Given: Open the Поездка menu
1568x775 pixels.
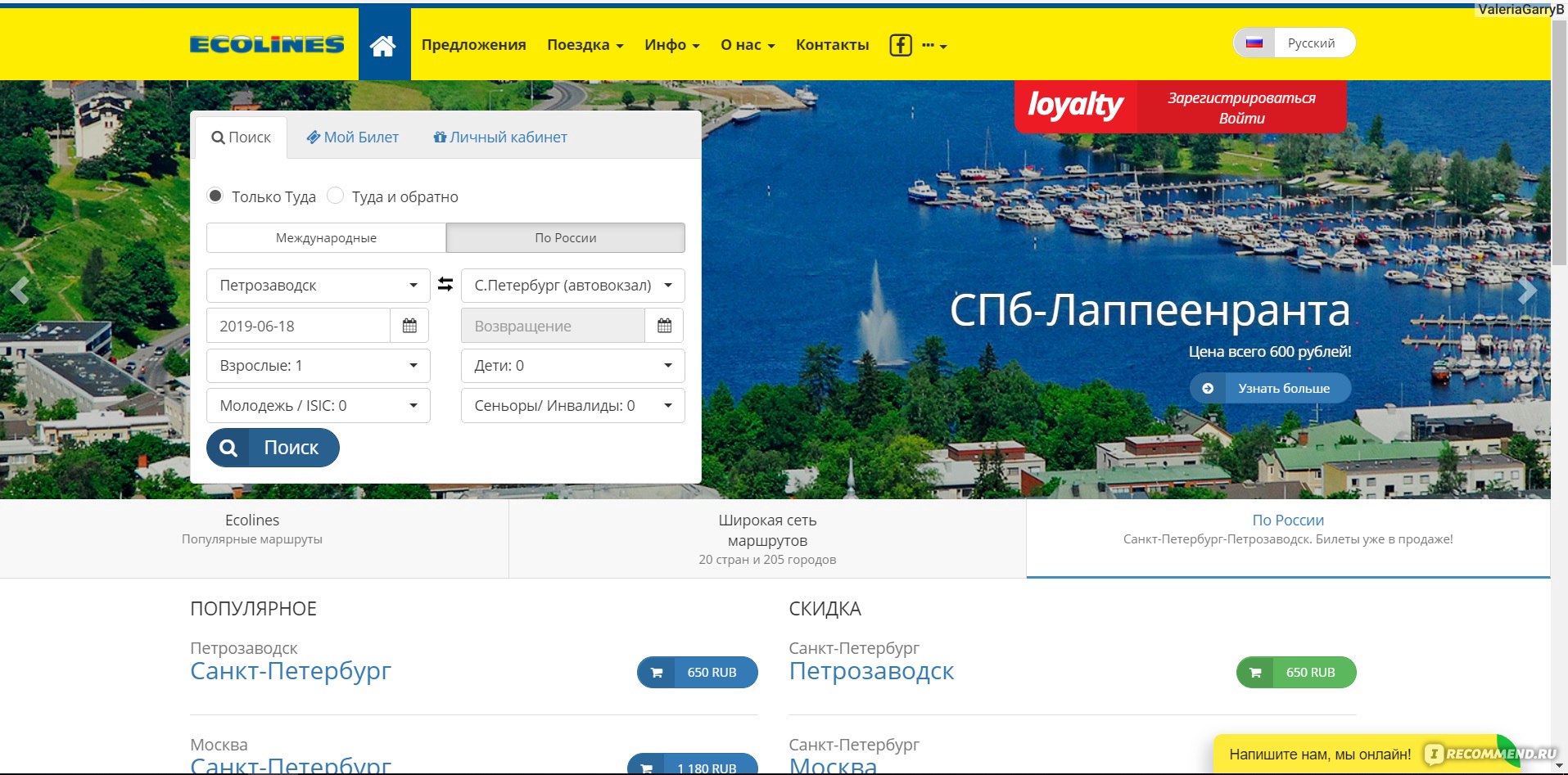Looking at the screenshot, I should click(x=585, y=45).
